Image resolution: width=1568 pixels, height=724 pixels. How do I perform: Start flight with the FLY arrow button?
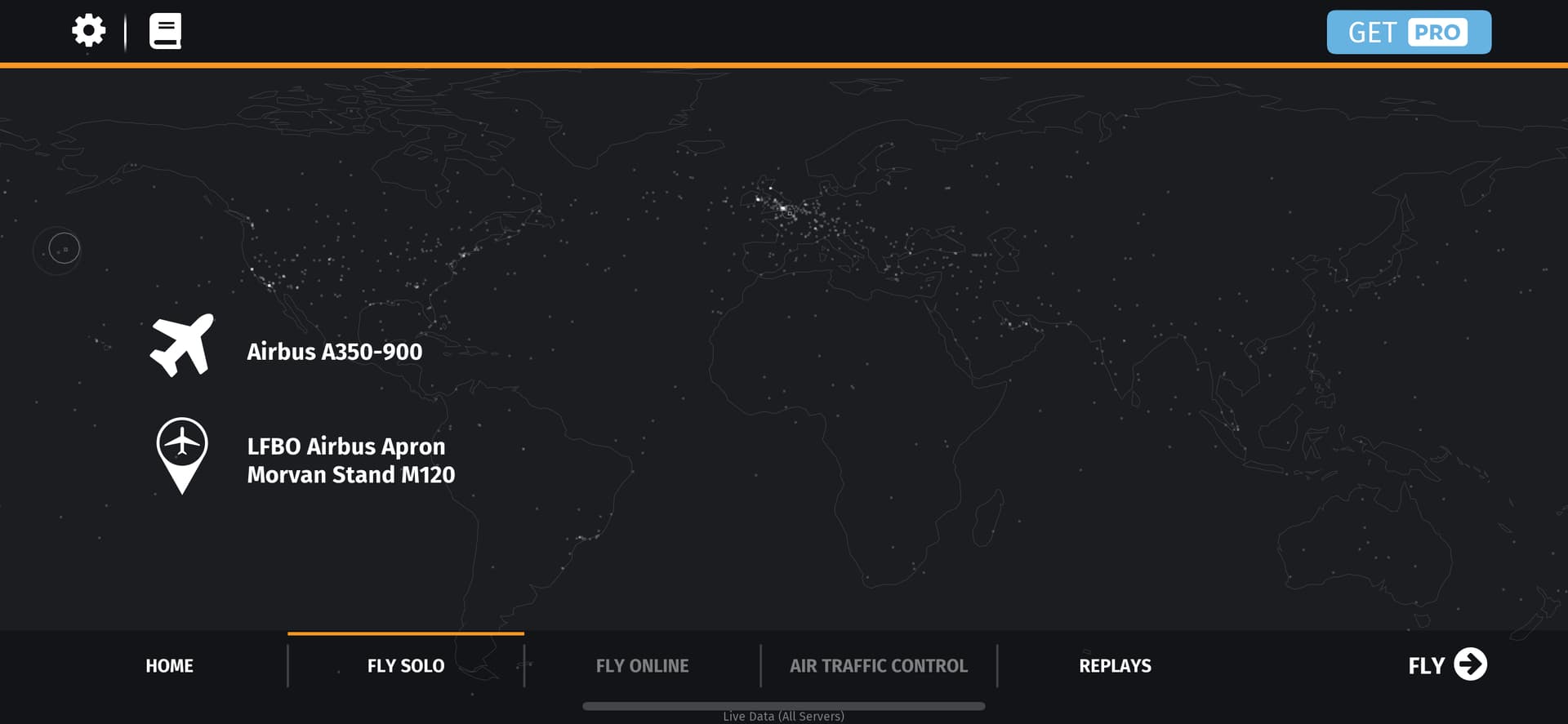click(1447, 665)
